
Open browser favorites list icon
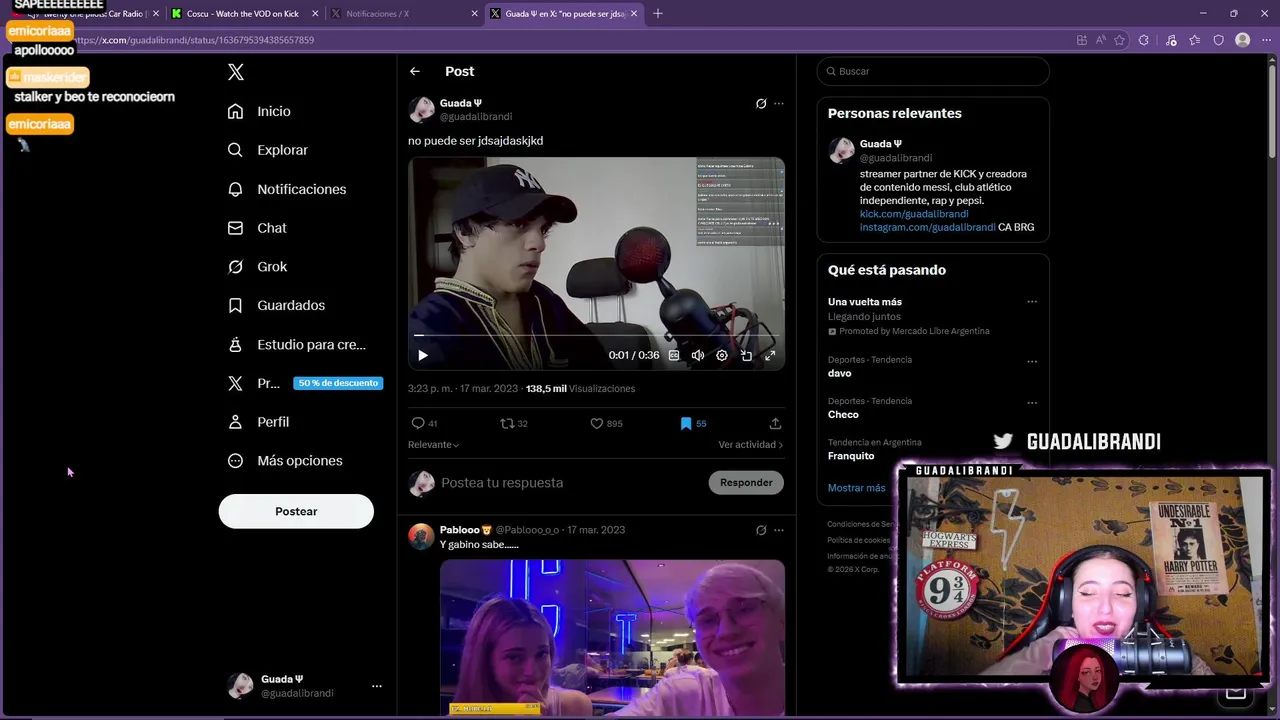1194,40
